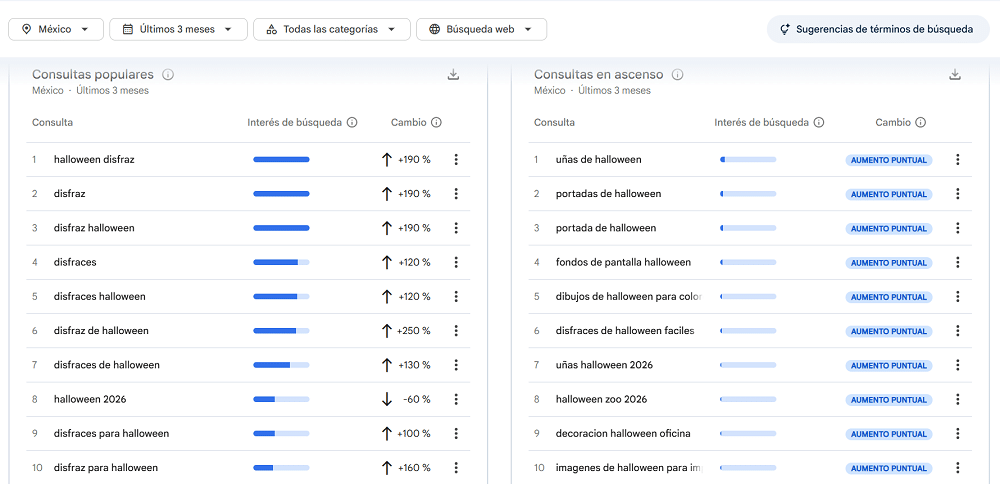Open the Últimos 3 meses date dropdown
Image resolution: width=1000 pixels, height=484 pixels.
(x=179, y=29)
